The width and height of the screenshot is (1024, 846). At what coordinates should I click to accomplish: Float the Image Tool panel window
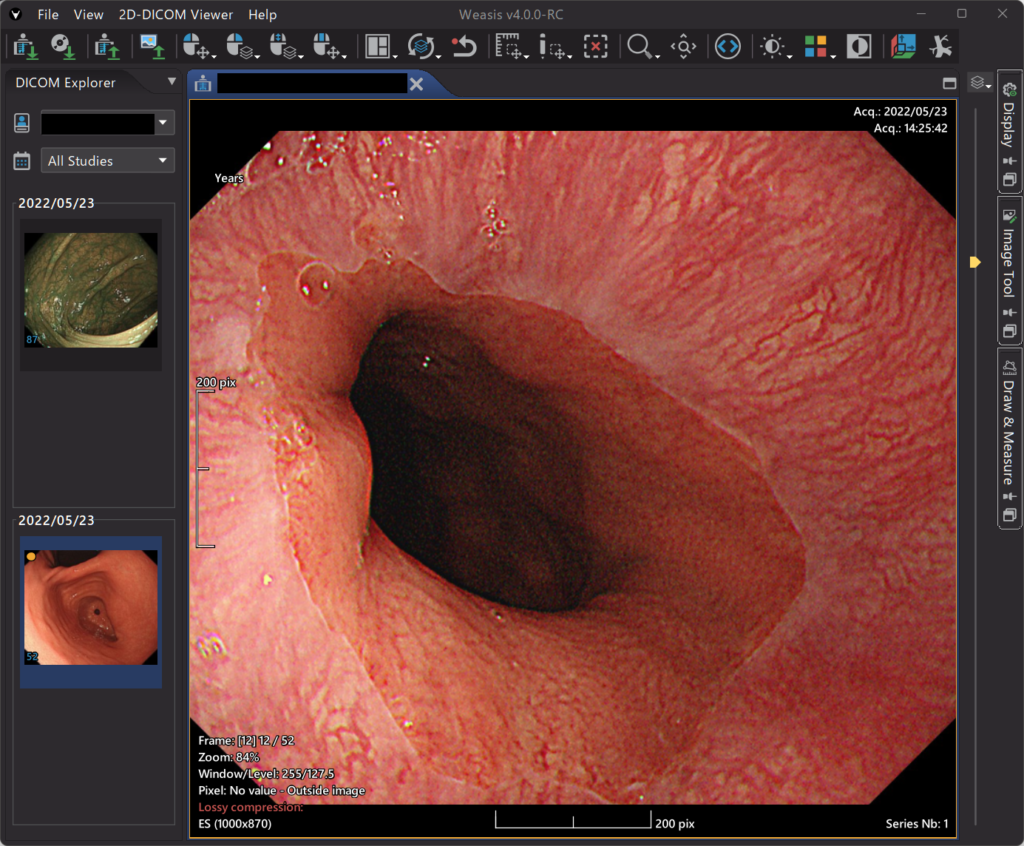click(x=1010, y=331)
